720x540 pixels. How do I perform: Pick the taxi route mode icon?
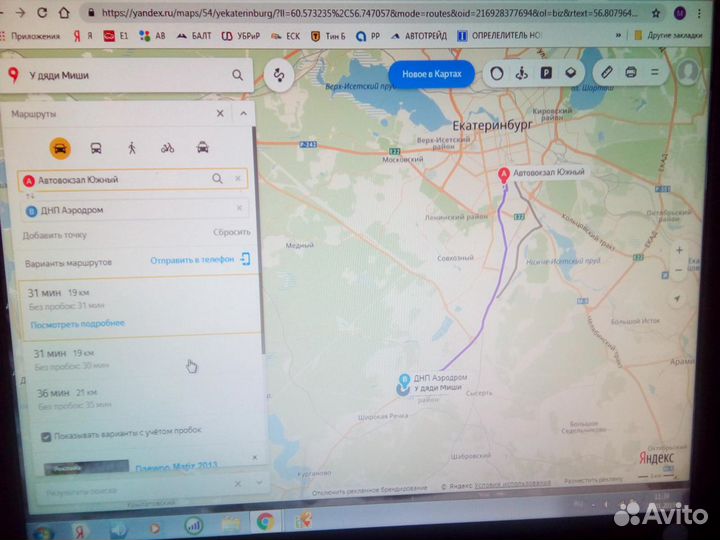203,148
